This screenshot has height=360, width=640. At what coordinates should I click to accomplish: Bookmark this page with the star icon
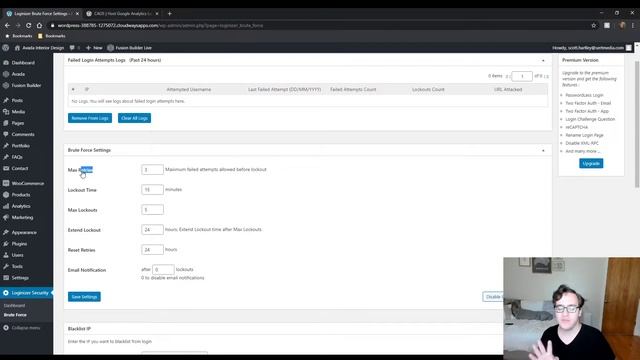point(593,25)
